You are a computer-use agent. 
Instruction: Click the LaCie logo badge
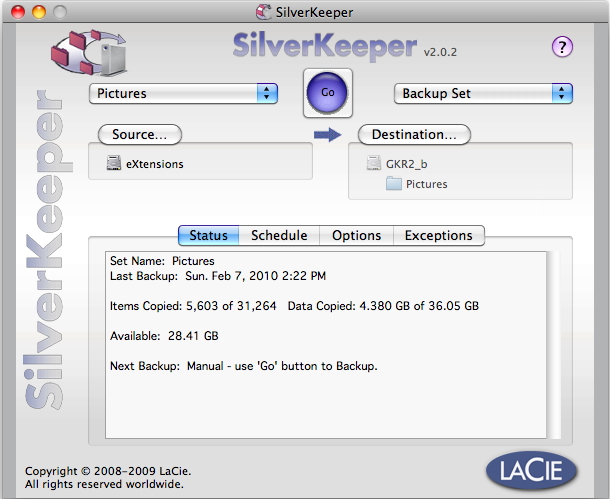point(531,471)
